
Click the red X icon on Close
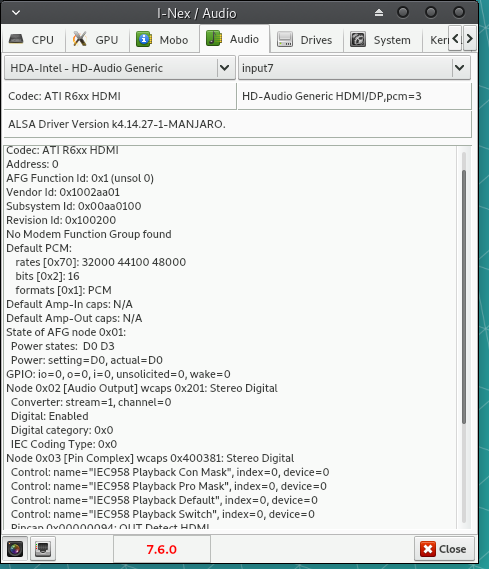pyautogui.click(x=428, y=549)
